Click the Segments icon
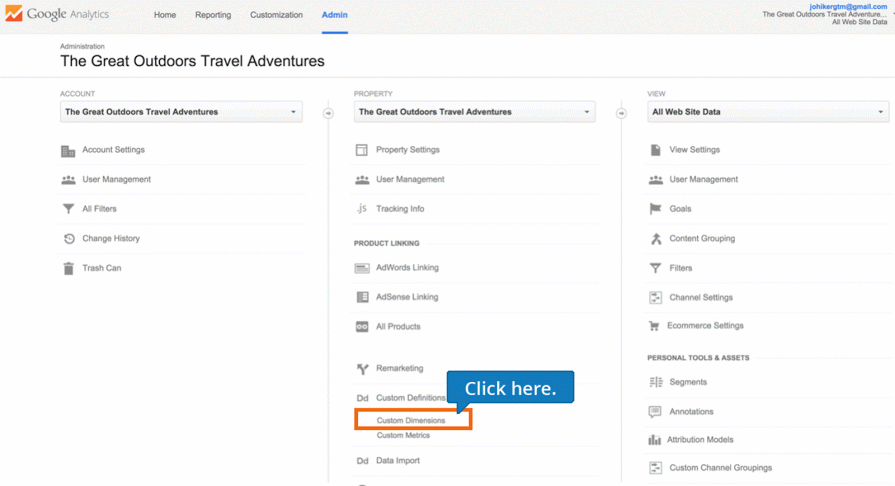 pyautogui.click(x=656, y=382)
